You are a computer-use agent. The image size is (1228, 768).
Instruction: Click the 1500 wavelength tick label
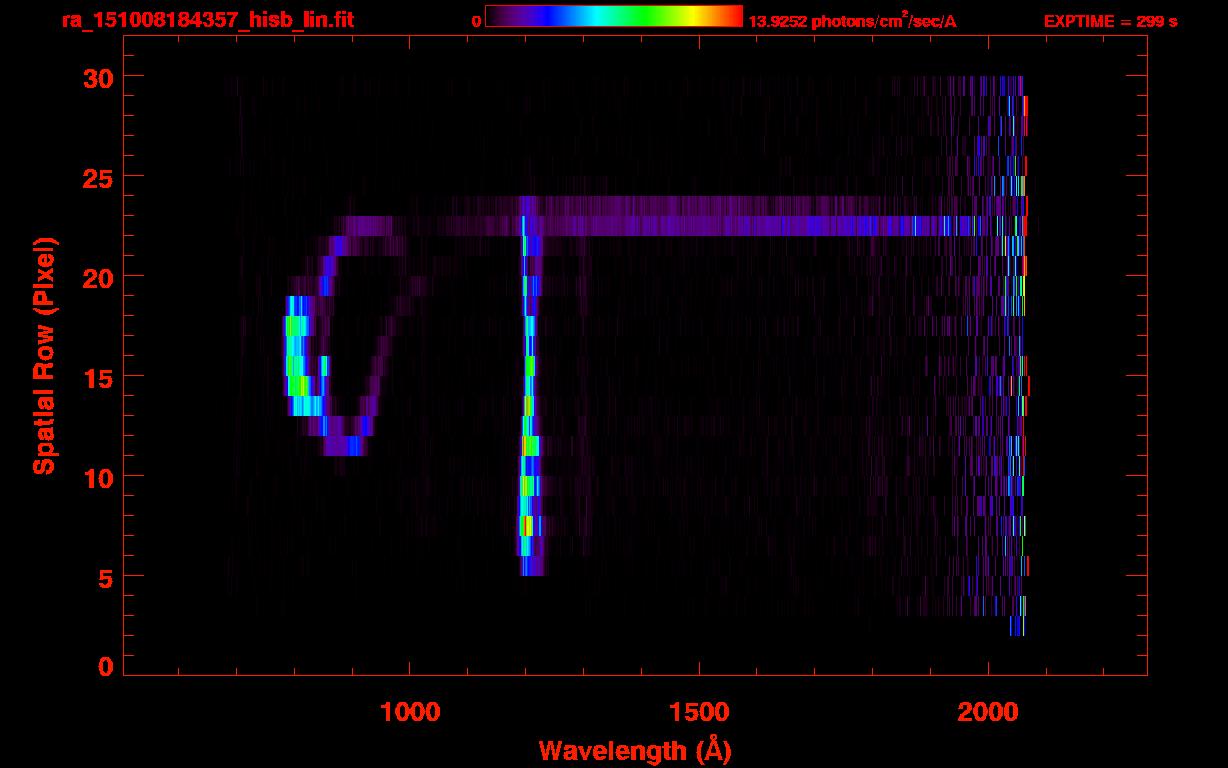[698, 711]
